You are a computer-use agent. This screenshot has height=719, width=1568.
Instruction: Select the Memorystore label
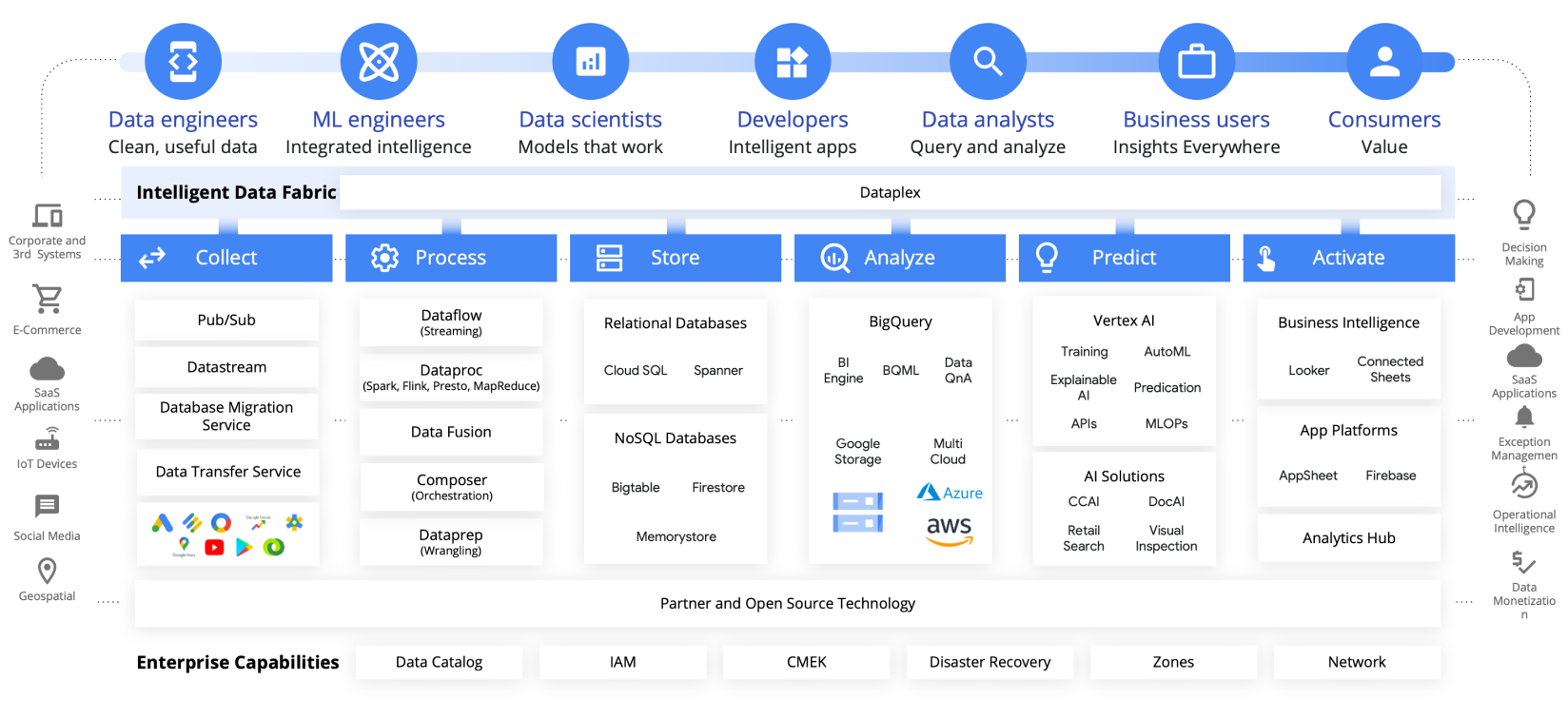pyautogui.click(x=676, y=537)
